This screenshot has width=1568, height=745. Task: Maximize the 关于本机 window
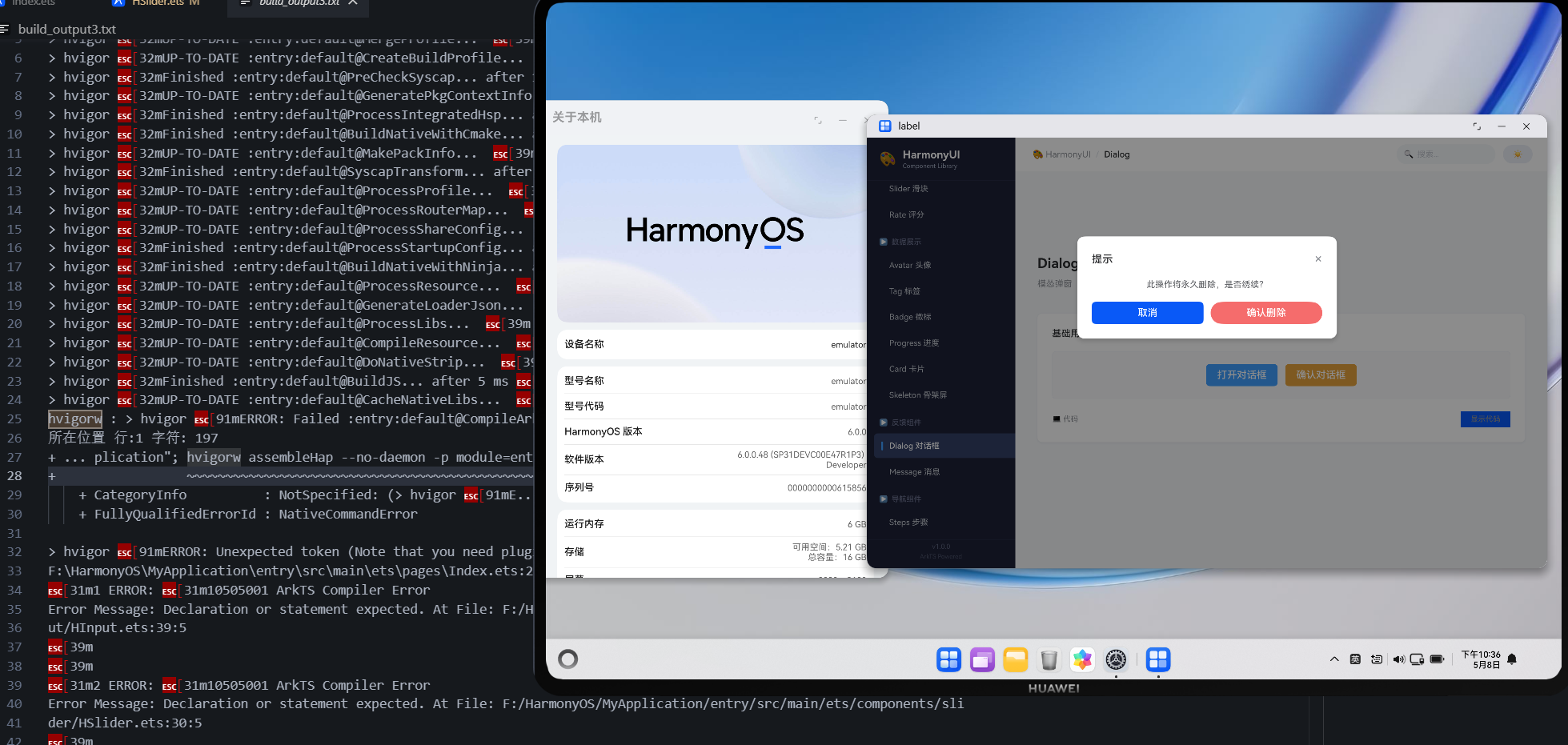818,120
